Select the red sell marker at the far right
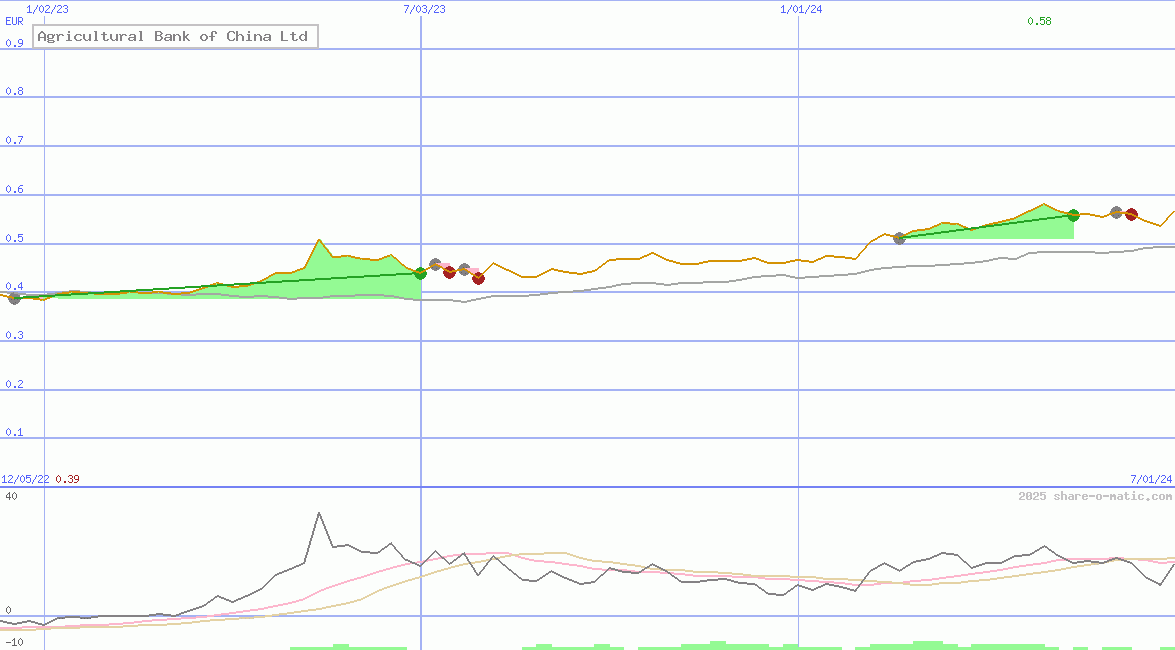The width and height of the screenshot is (1175, 650). (1131, 214)
